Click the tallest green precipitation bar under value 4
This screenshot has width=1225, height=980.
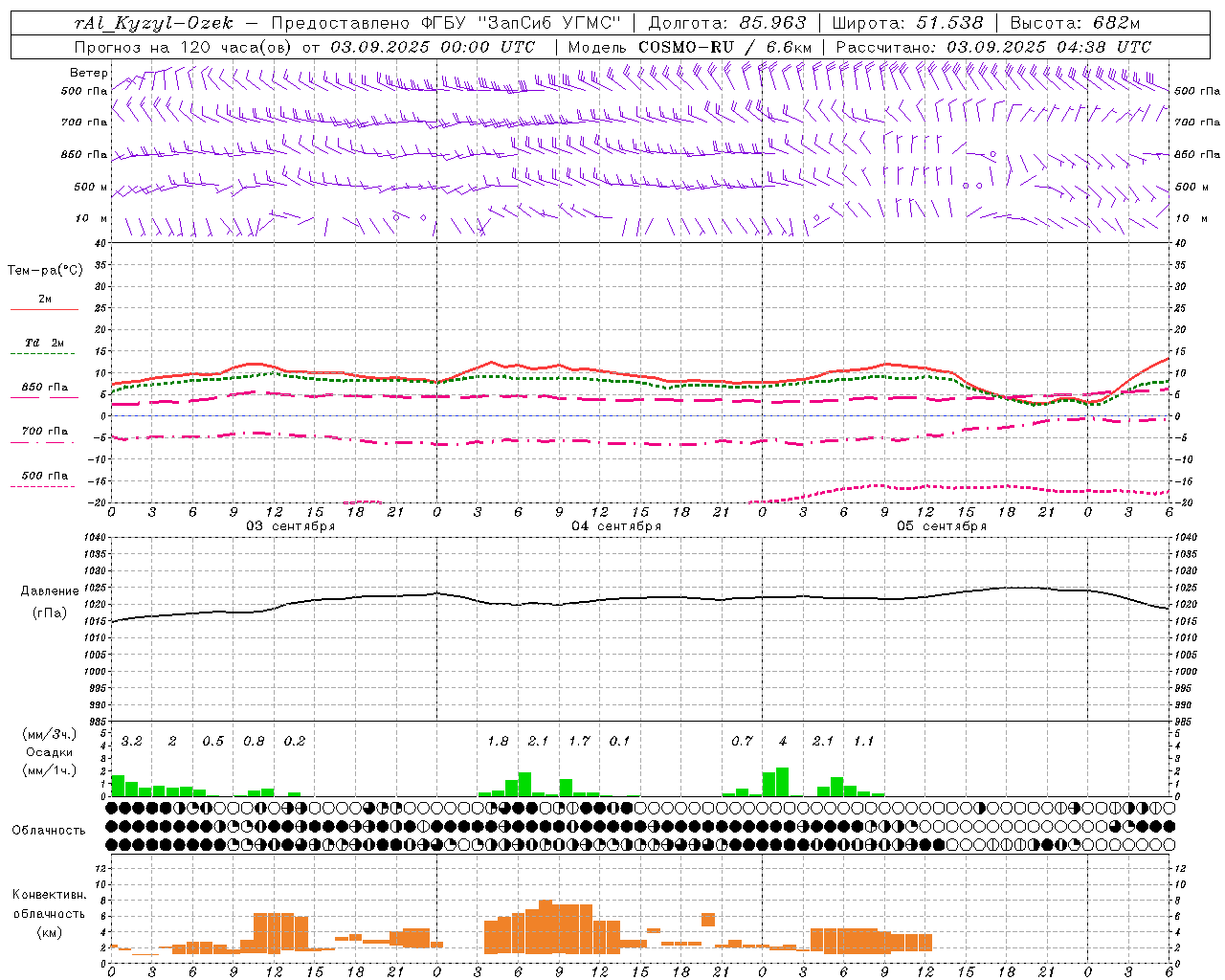tap(783, 781)
